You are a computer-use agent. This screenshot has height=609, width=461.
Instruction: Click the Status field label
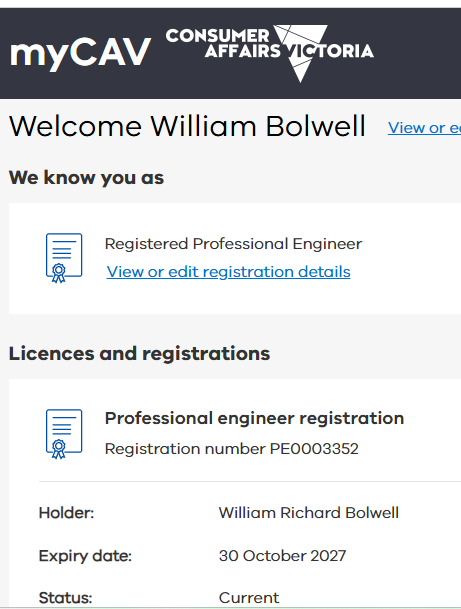tap(65, 598)
